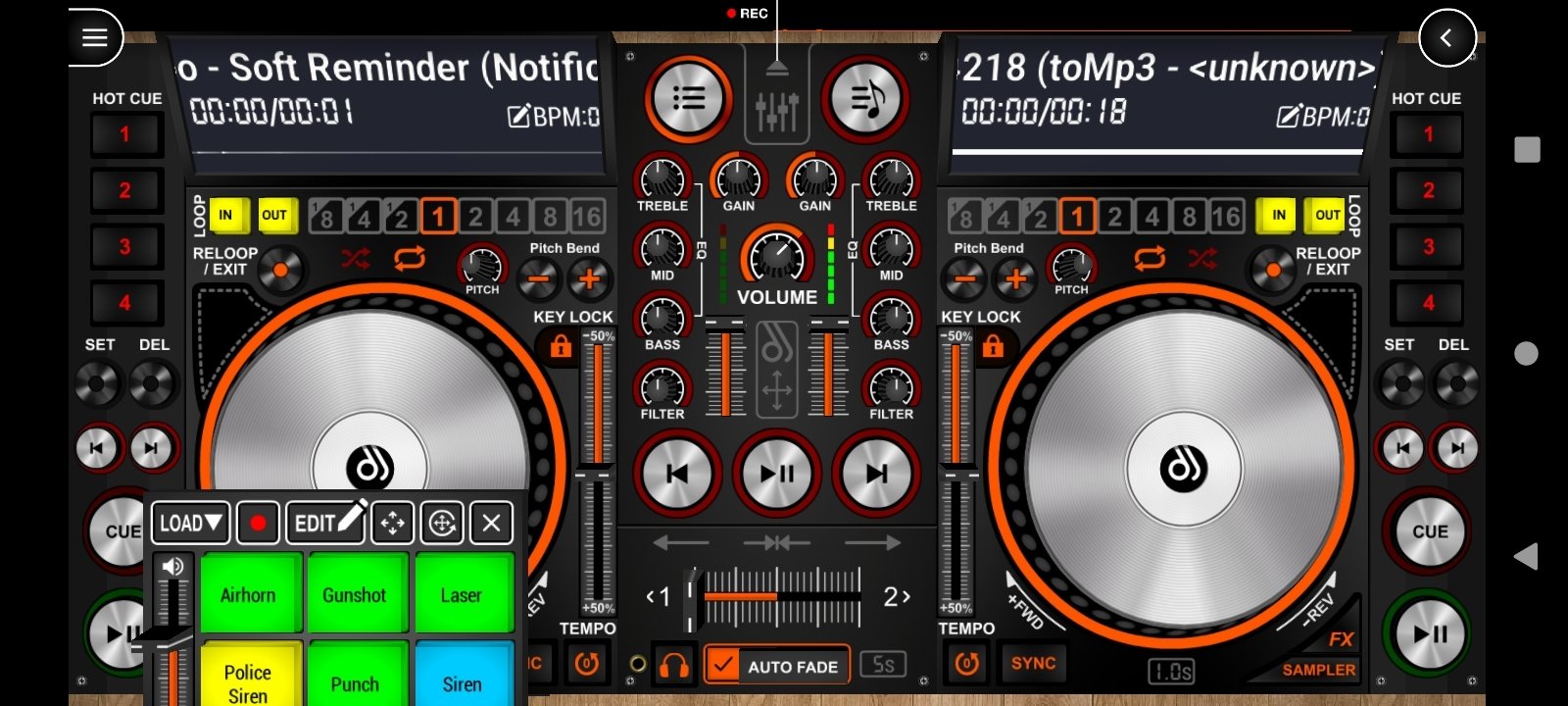Decrease right deck pitch bend

pos(965,279)
